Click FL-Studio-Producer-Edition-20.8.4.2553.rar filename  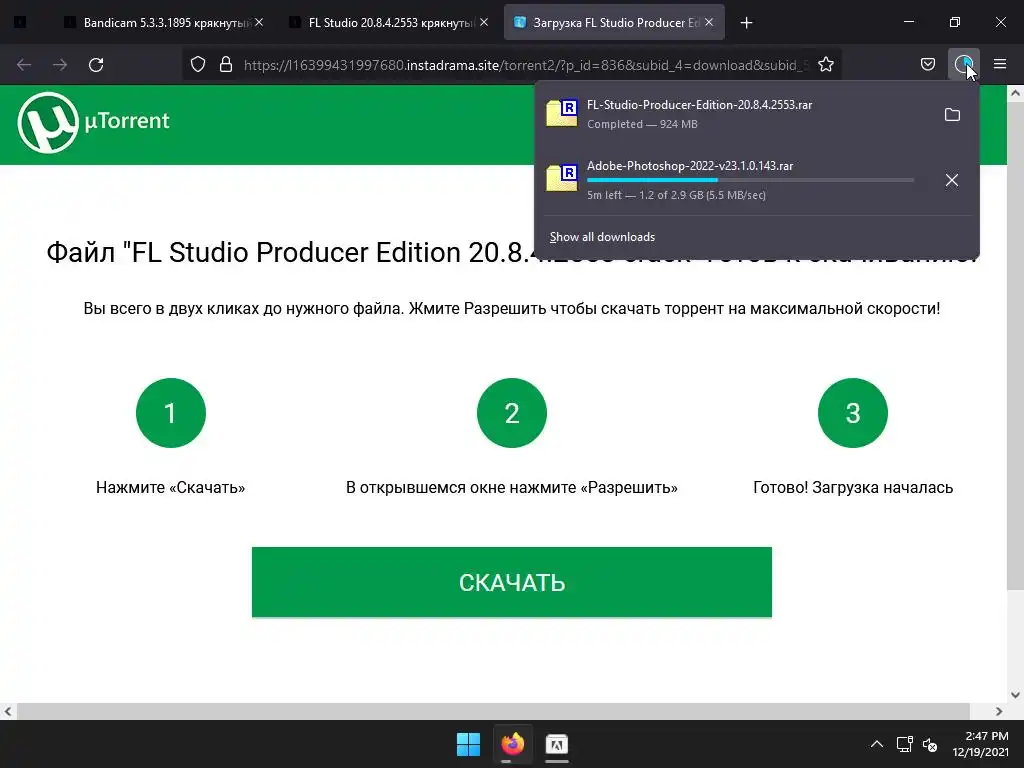[x=699, y=105]
